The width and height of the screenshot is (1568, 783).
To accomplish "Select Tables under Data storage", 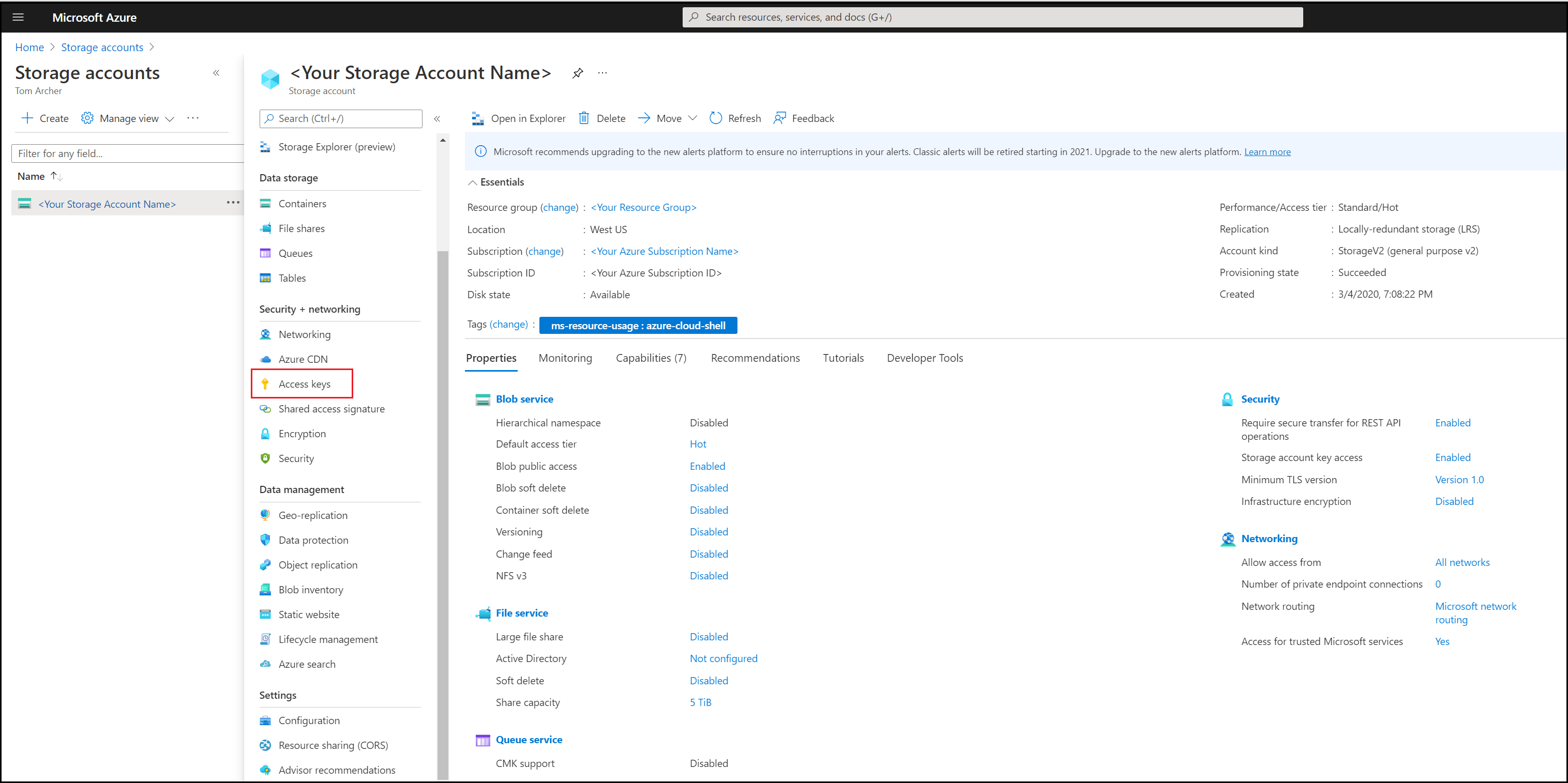I will click(x=292, y=278).
